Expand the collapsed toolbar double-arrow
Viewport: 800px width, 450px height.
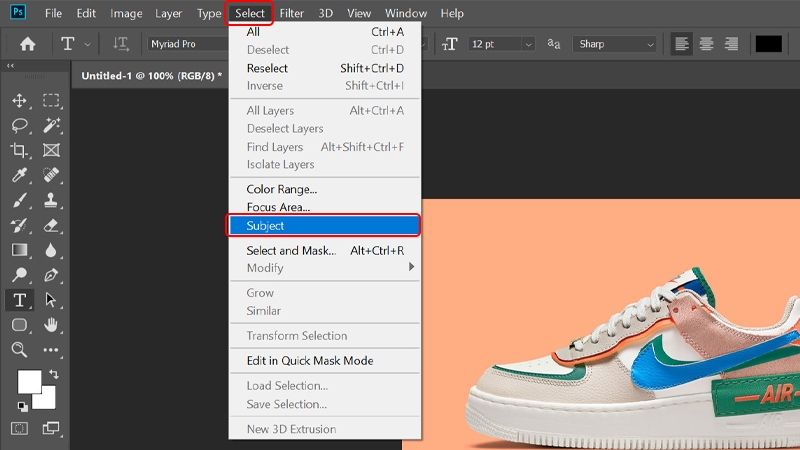(10, 66)
